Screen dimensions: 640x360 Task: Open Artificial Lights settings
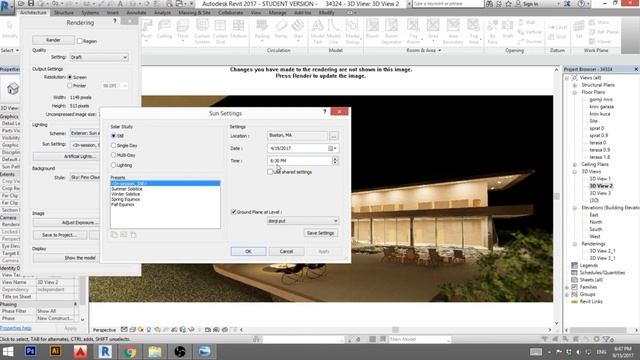point(66,156)
